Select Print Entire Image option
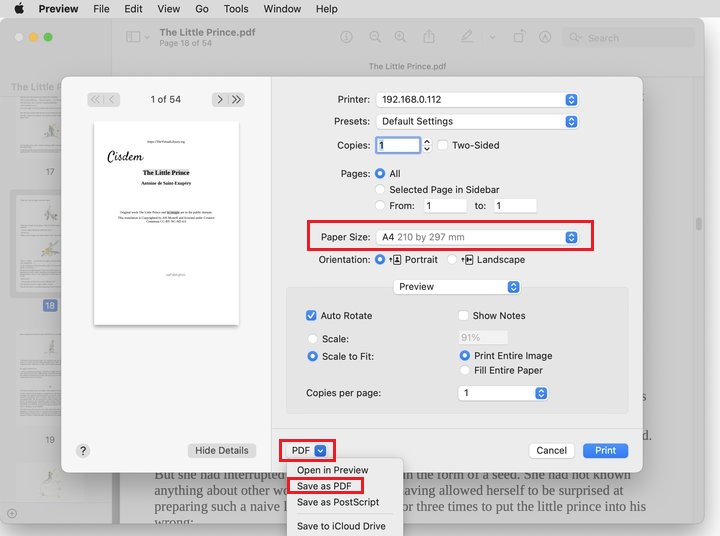Screen dimensions: 720x536 [x=465, y=355]
